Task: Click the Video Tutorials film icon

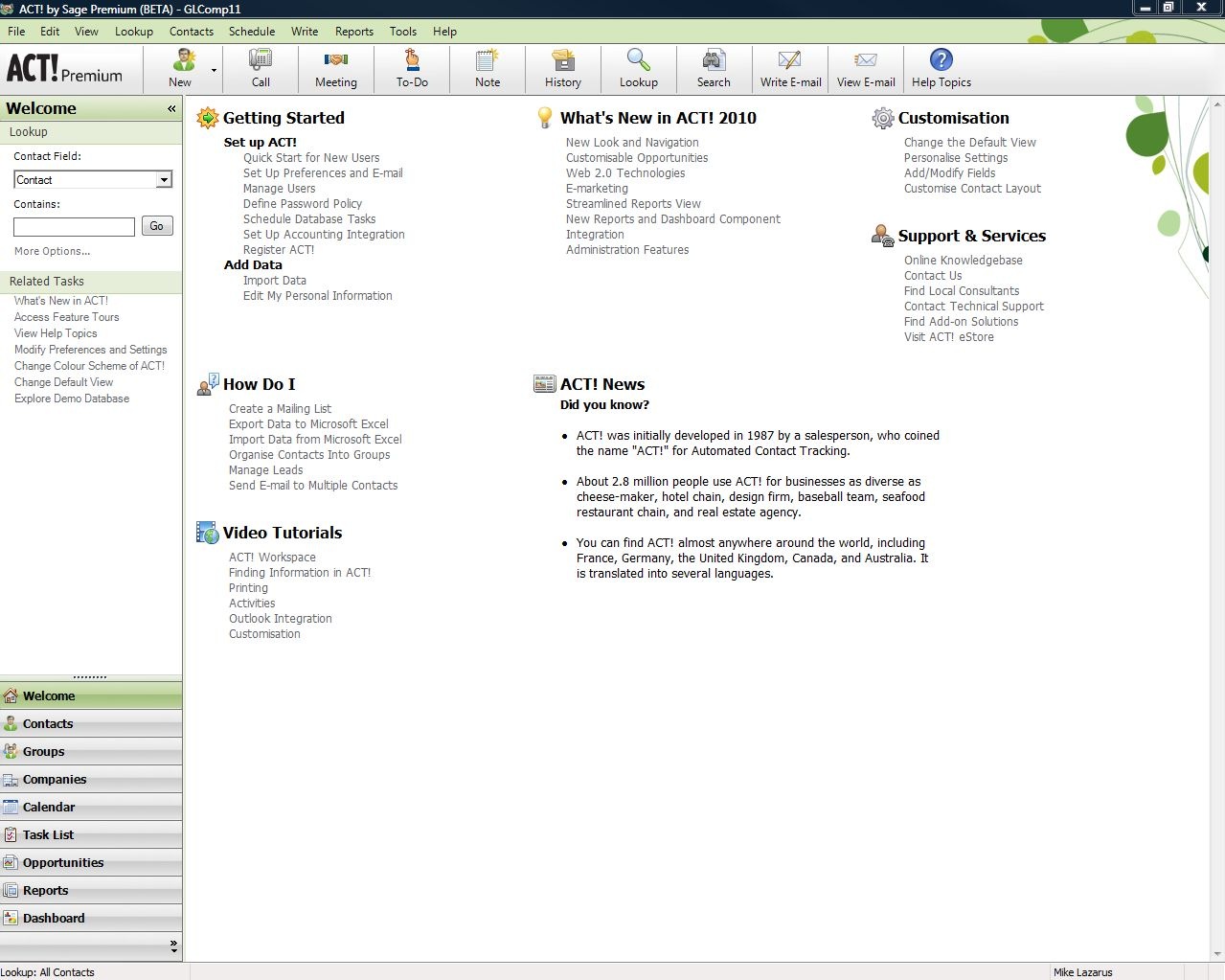Action: 208,533
